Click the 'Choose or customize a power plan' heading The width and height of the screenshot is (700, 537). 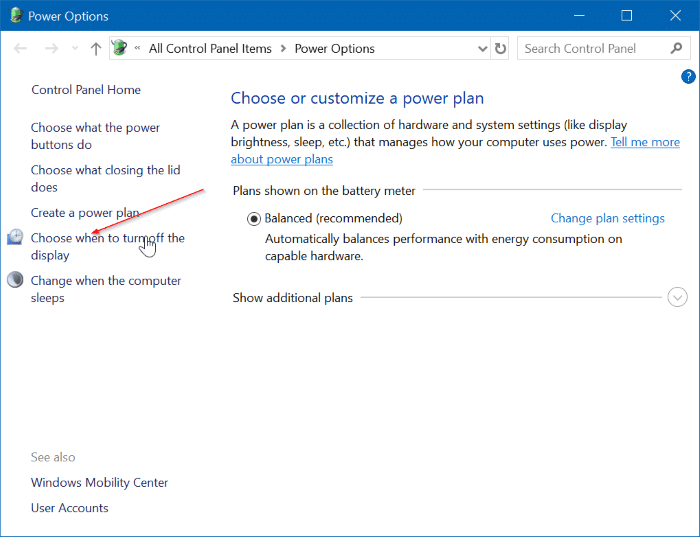[x=357, y=98]
